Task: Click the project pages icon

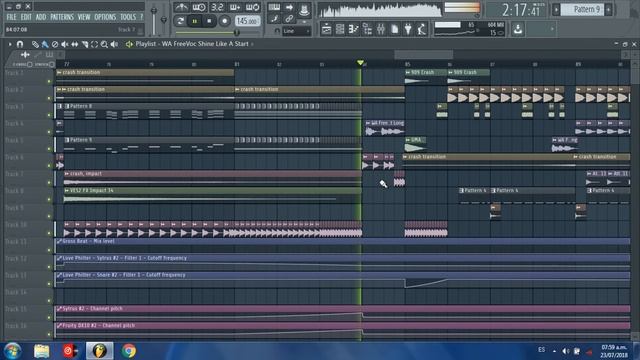Action: (x=395, y=29)
